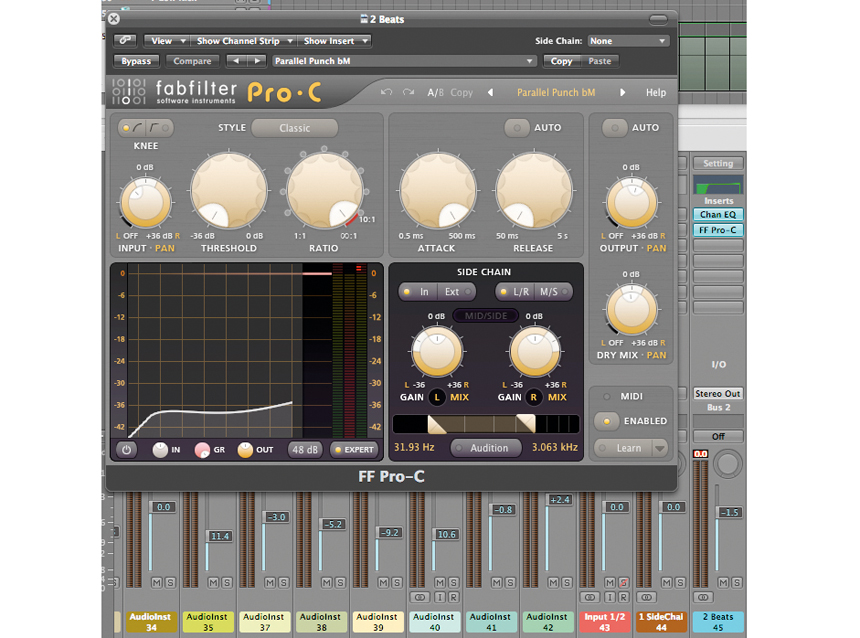Click the MID/SIDE button in side chain
This screenshot has width=860, height=638.
485,316
